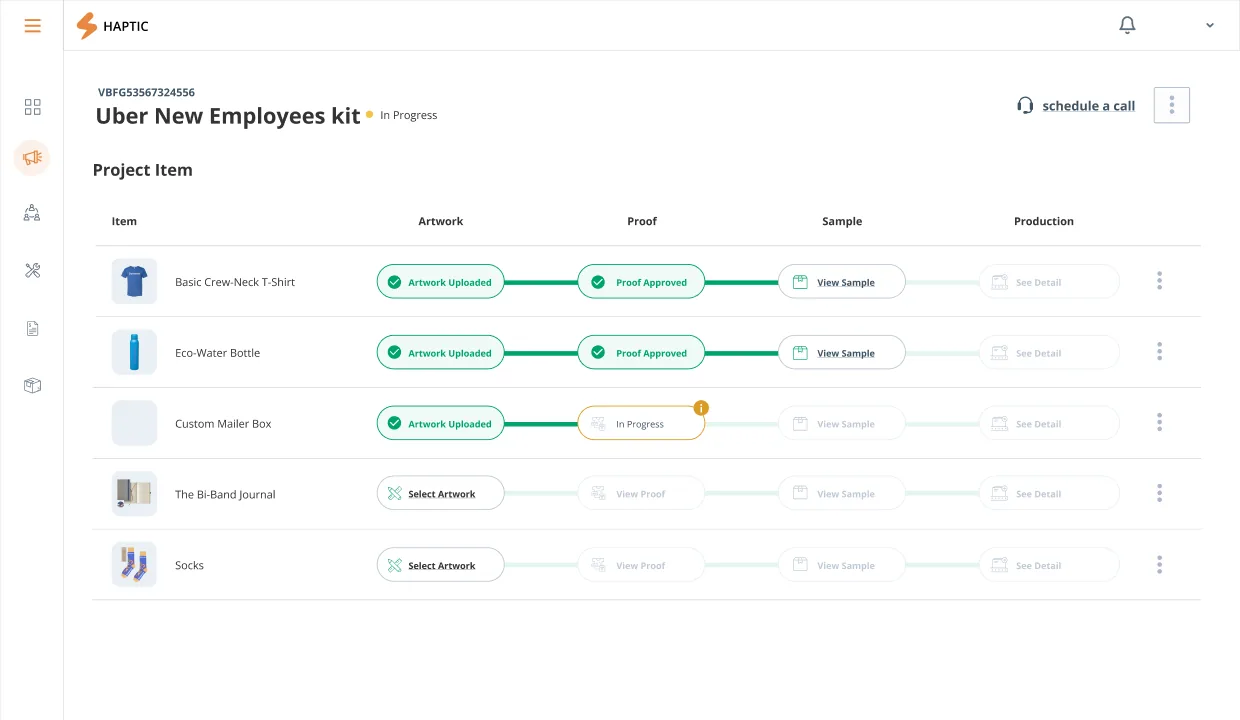This screenshot has height=720, width=1240.
Task: Open the team hierarchy sidebar icon
Action: (32, 212)
